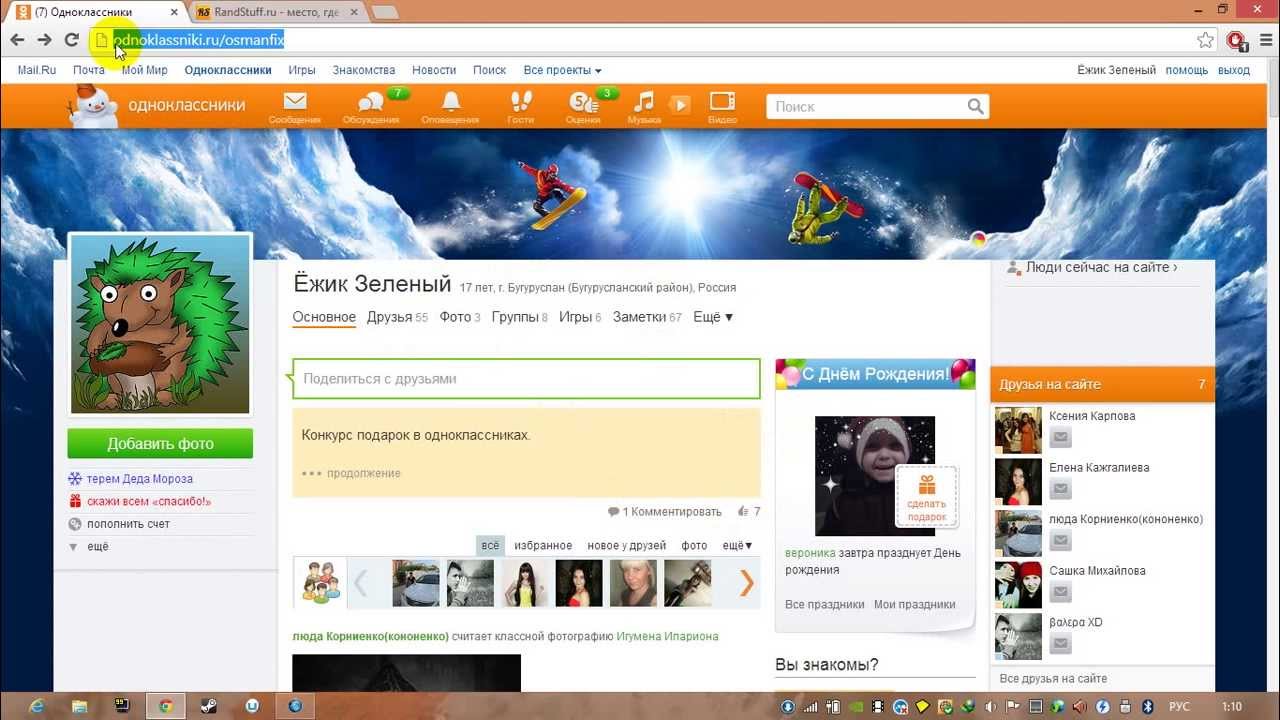Open the Messages (Сообщения) envelope icon
This screenshot has height=720, width=1280.
click(295, 102)
